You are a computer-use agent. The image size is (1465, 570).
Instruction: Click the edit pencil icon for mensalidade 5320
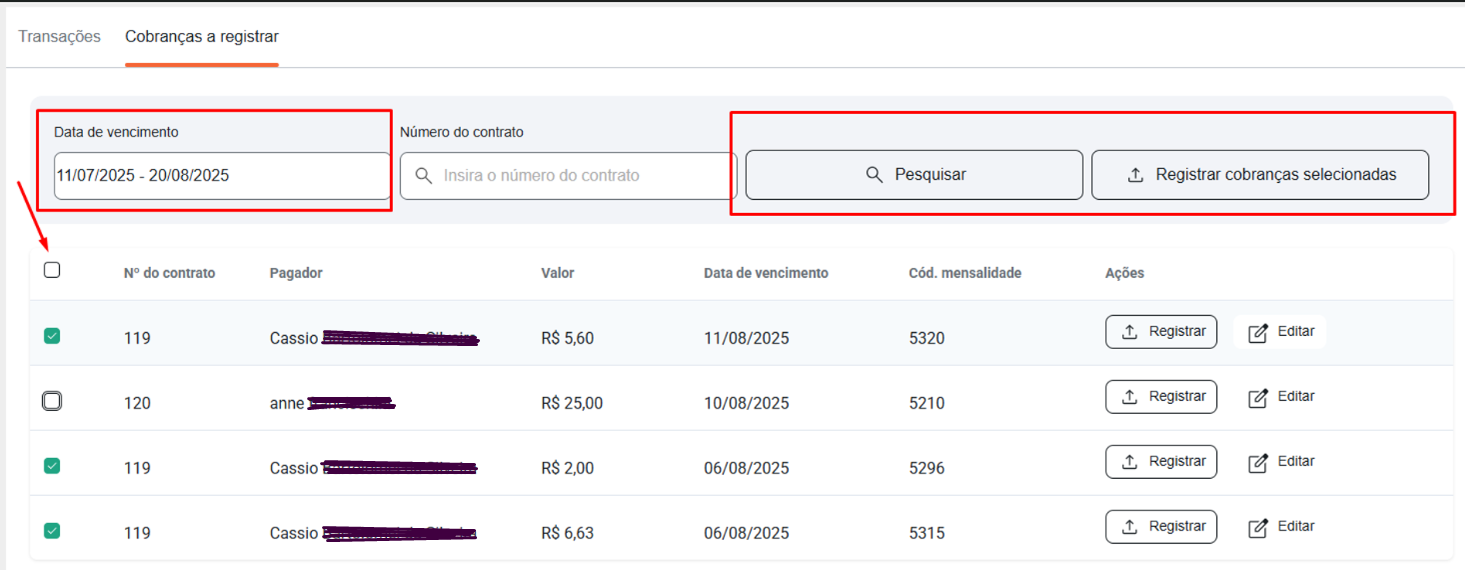(x=1258, y=332)
